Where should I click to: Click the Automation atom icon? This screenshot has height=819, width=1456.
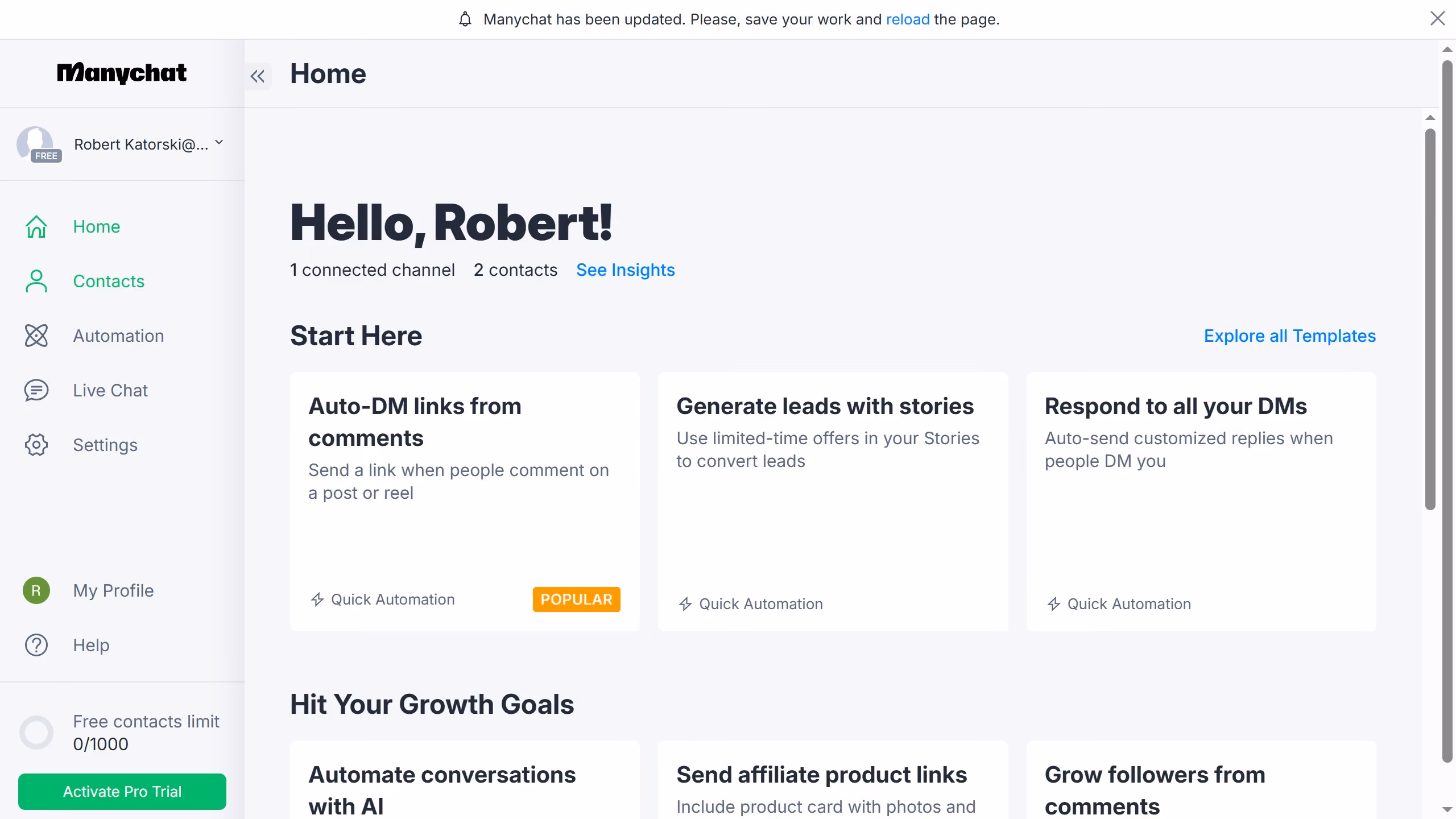[36, 336]
